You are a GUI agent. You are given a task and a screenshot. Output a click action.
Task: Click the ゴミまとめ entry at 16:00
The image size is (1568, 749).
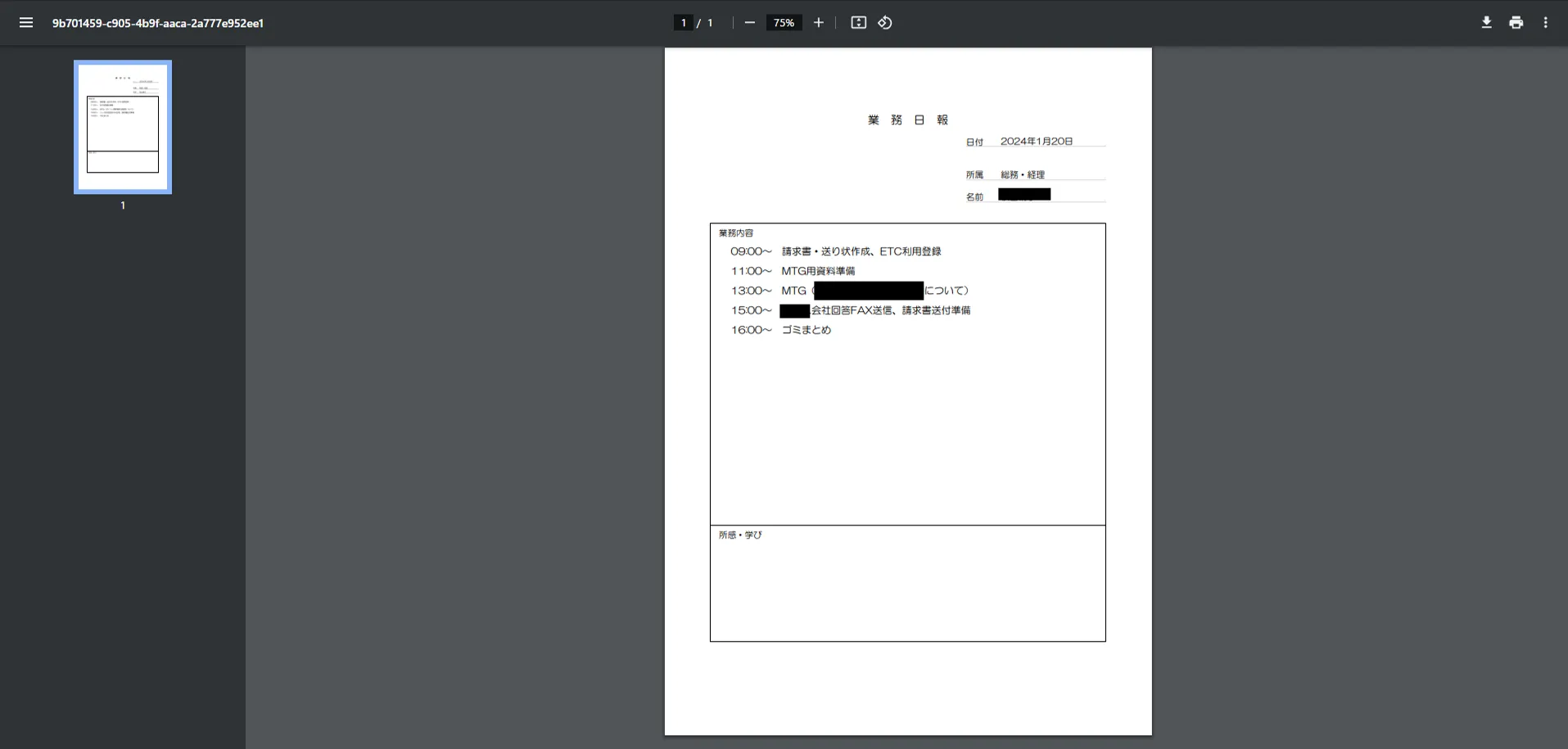[806, 330]
